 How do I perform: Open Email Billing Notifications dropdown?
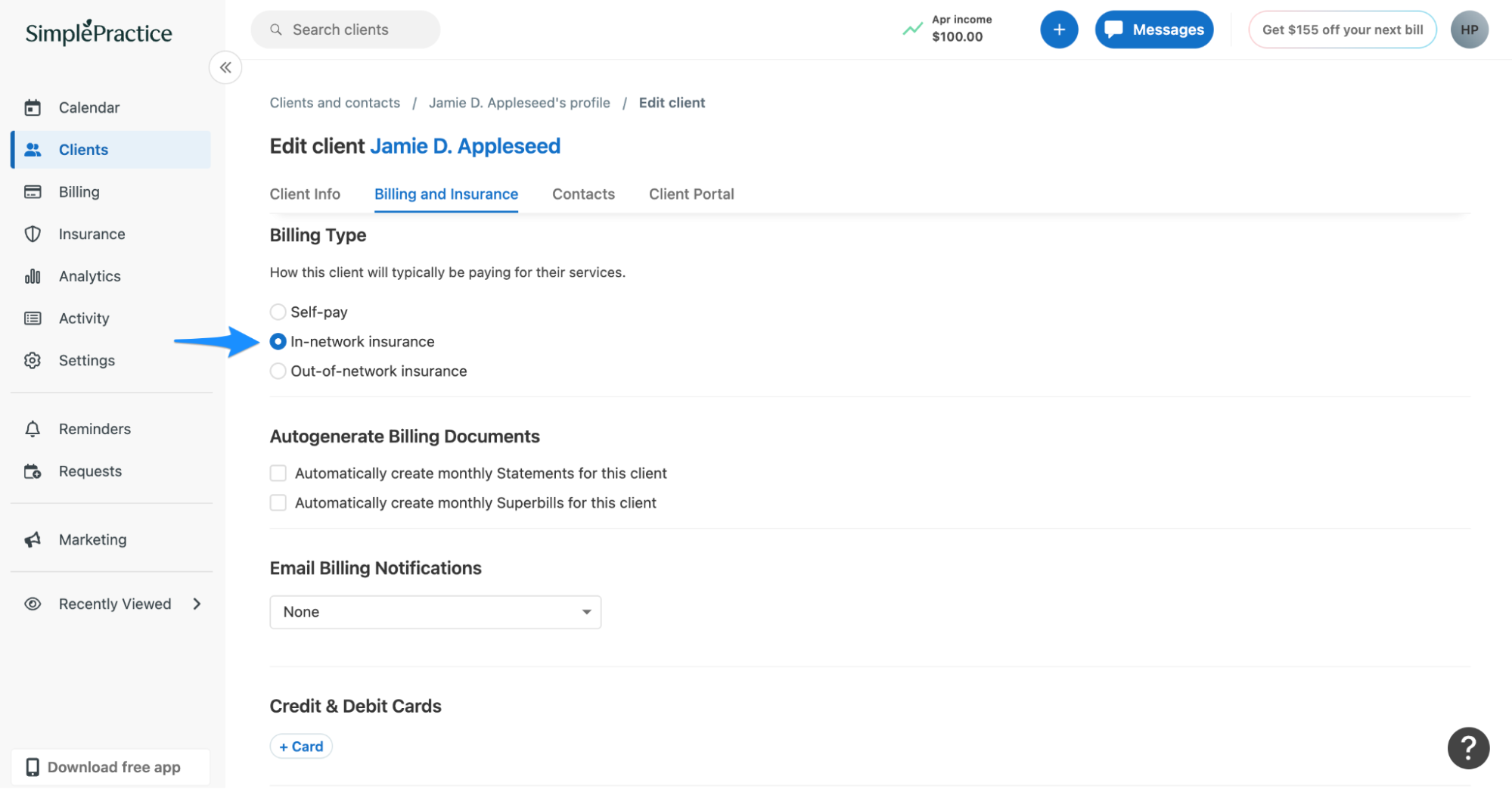coord(435,612)
